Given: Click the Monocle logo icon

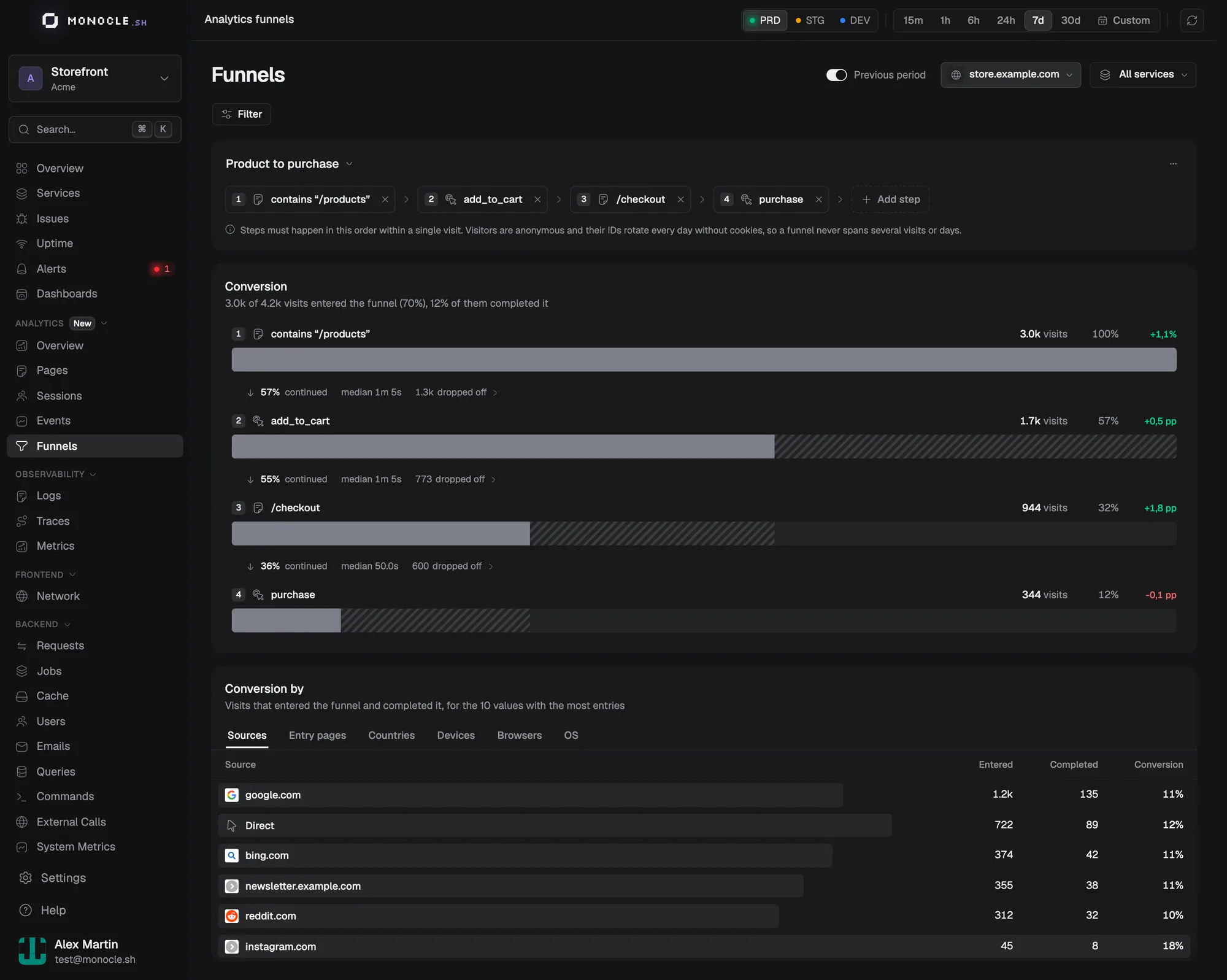Looking at the screenshot, I should 50,21.
